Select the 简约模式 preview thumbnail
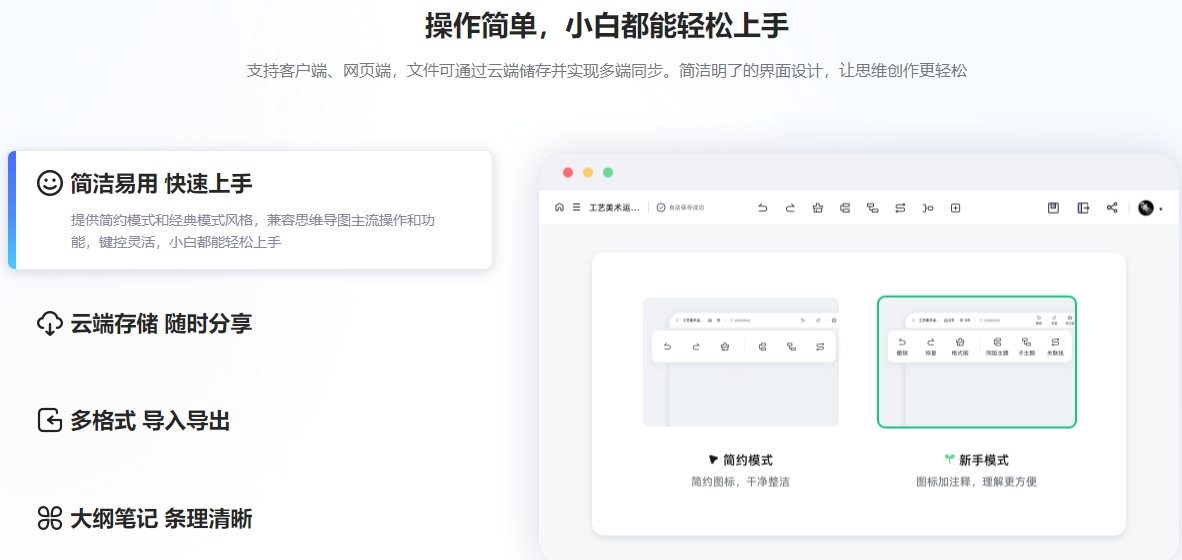This screenshot has width=1182, height=560. tap(740, 362)
